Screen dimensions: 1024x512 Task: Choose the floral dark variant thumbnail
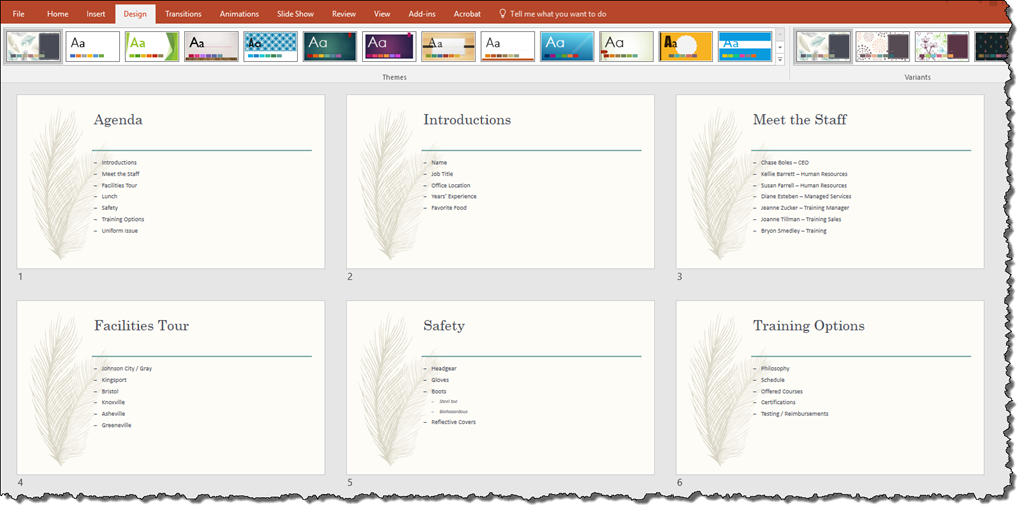click(941, 46)
